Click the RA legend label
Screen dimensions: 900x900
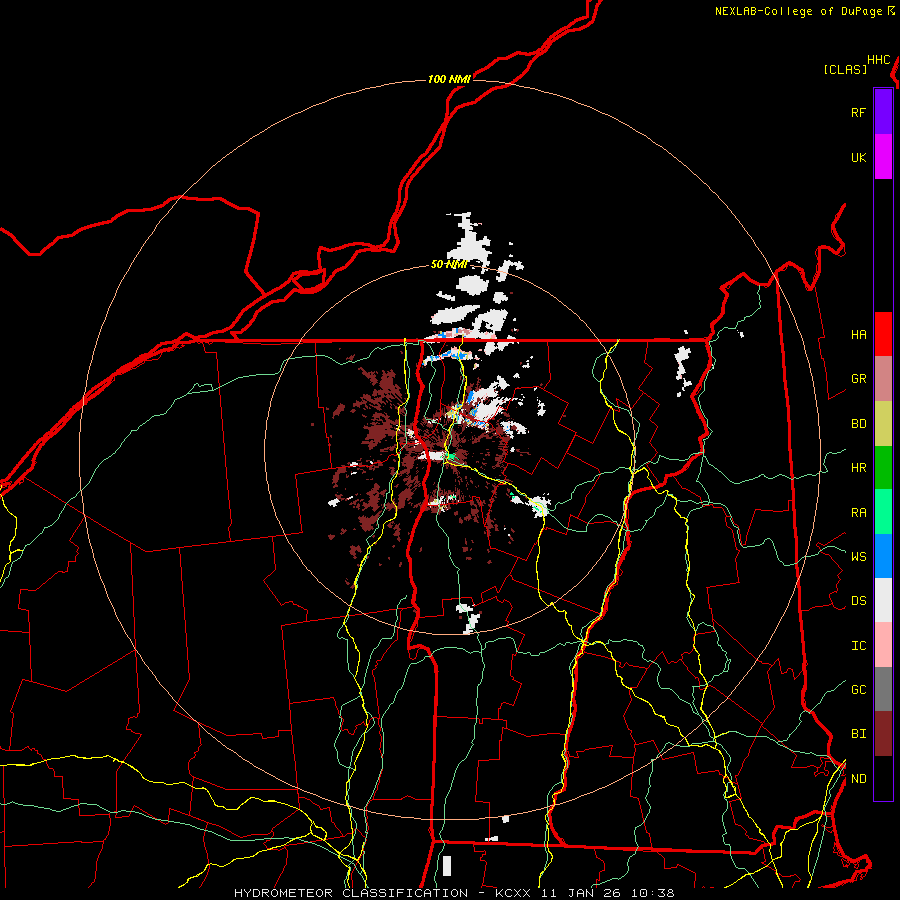pos(858,513)
